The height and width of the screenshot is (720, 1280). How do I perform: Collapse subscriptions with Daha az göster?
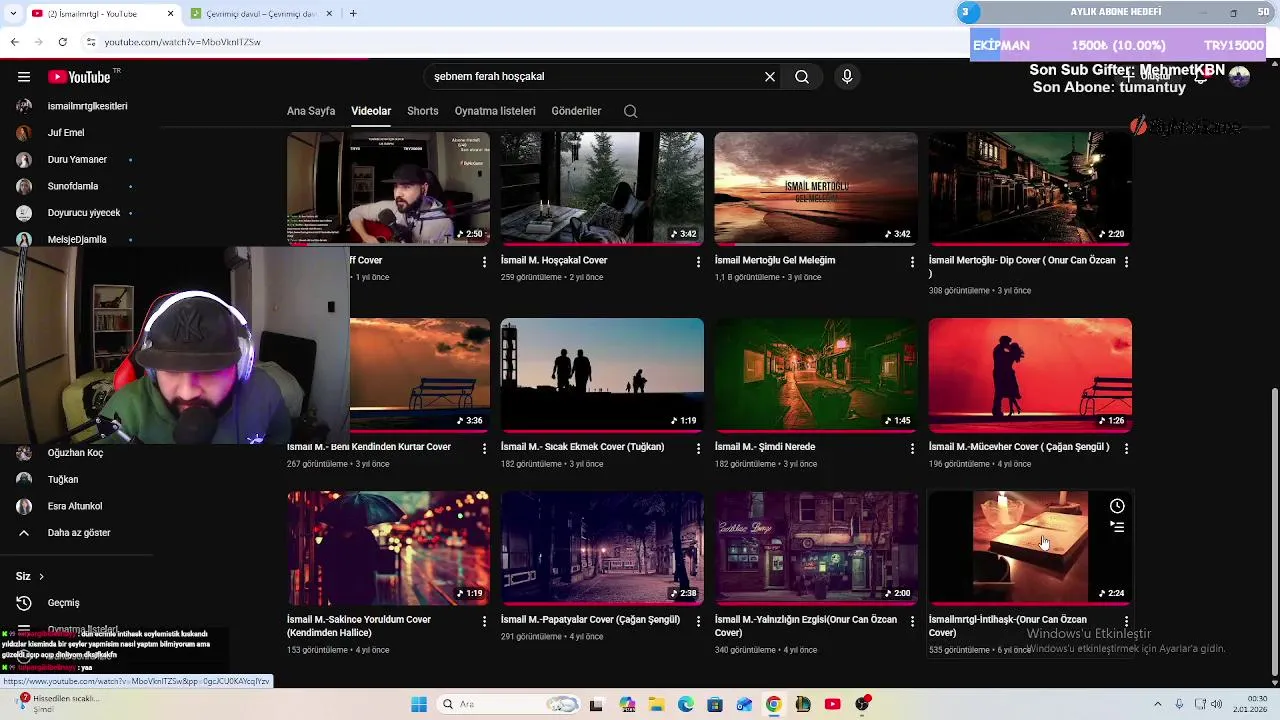(79, 533)
